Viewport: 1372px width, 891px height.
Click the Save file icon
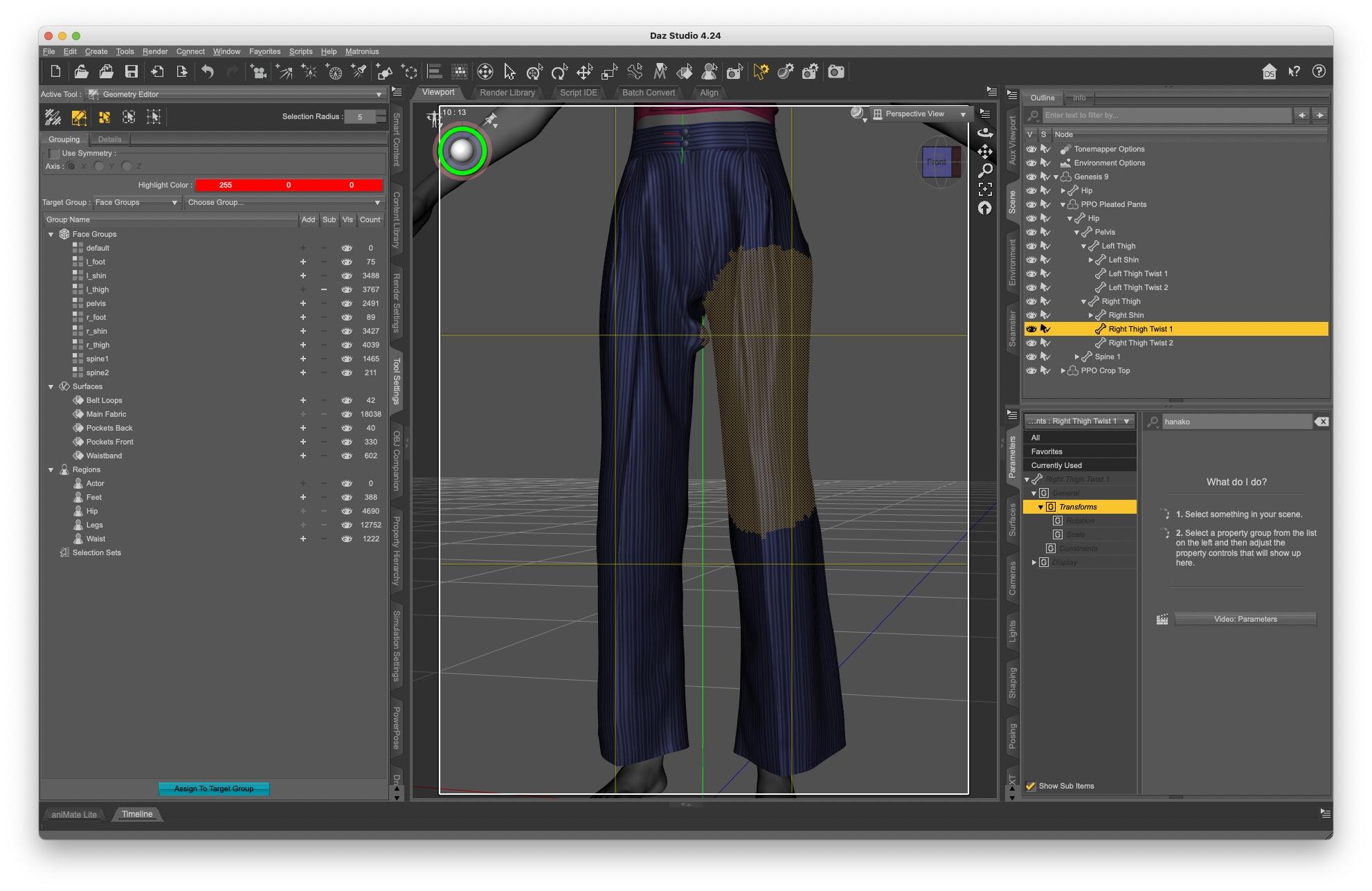coord(131,71)
